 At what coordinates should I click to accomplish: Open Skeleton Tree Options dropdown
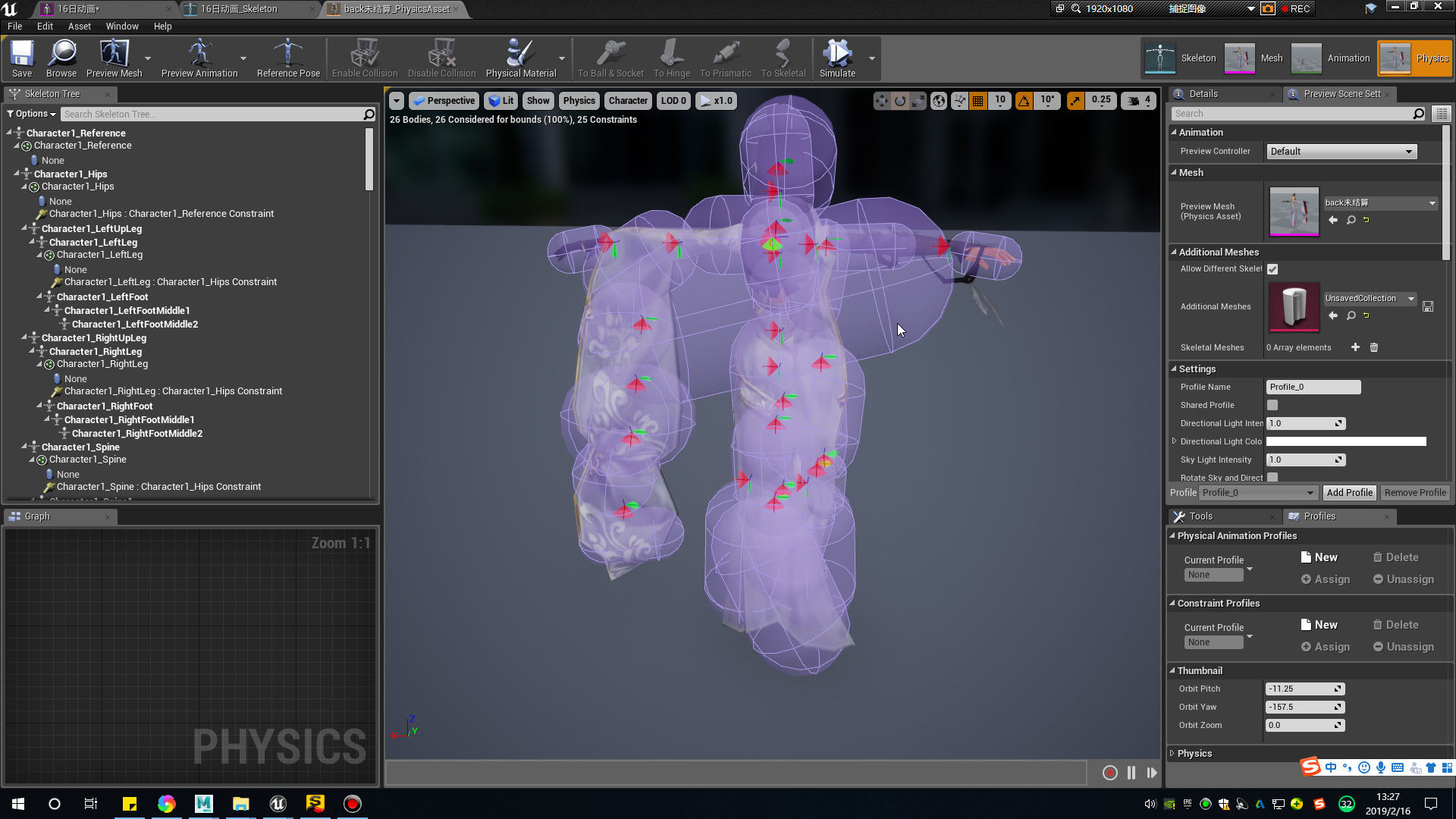(x=31, y=114)
